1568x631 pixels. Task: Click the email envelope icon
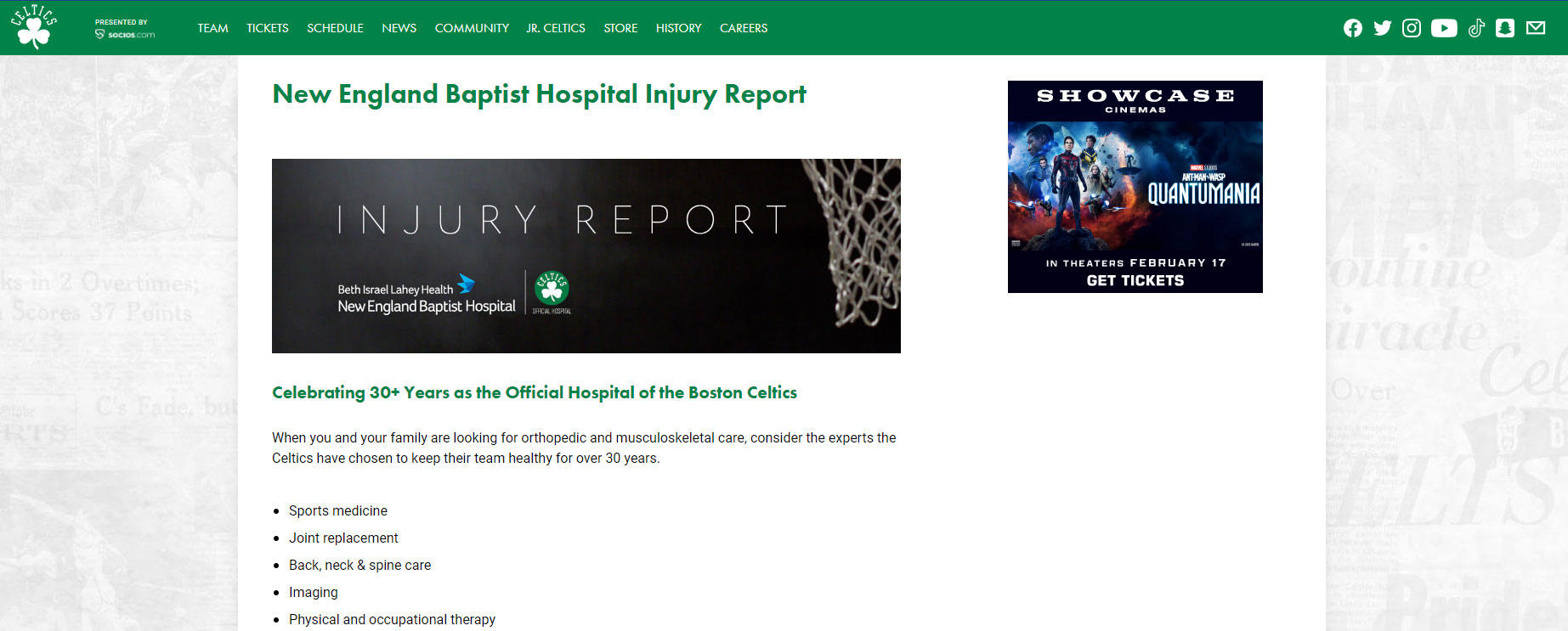(1536, 28)
